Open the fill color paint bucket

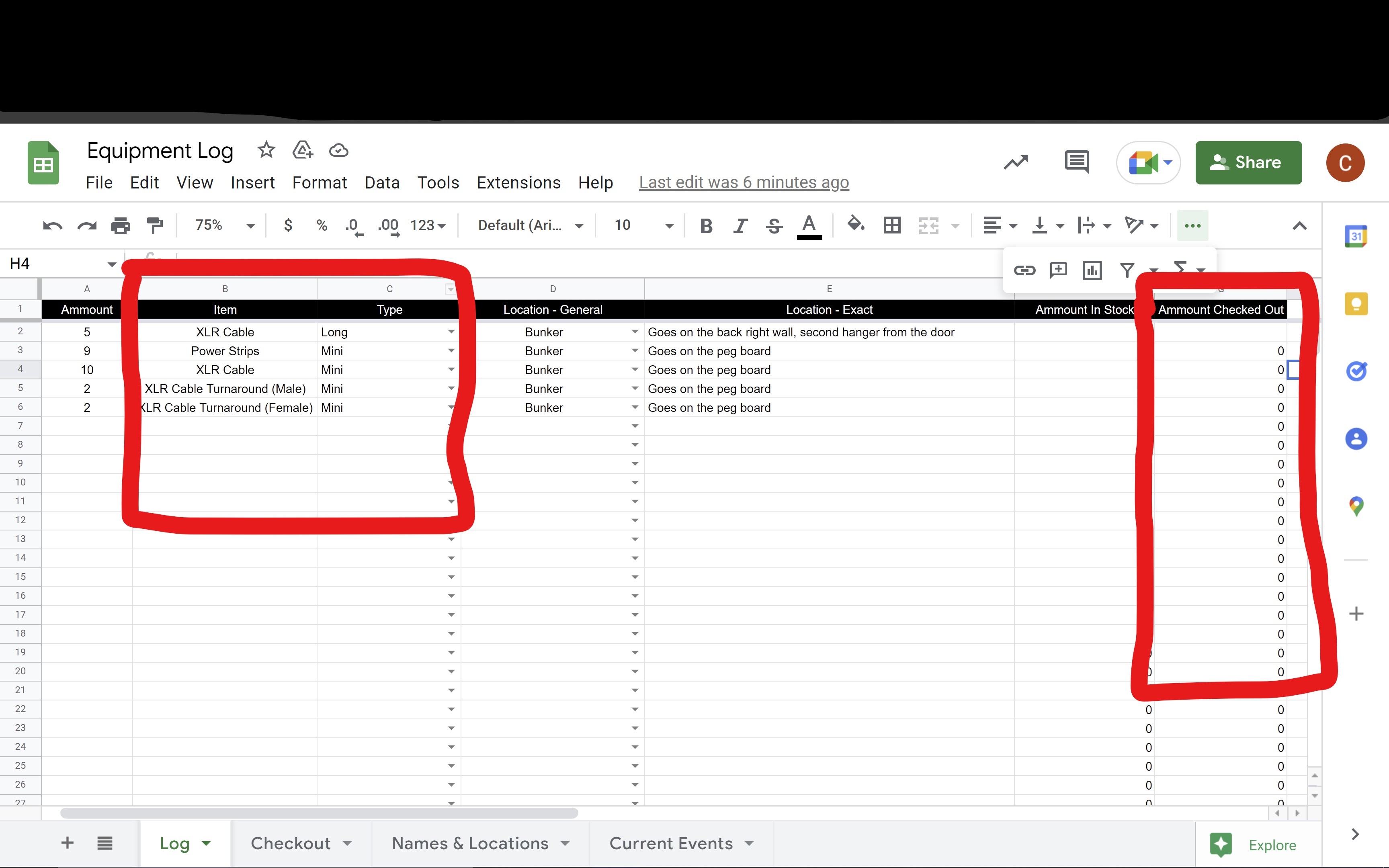tap(855, 225)
